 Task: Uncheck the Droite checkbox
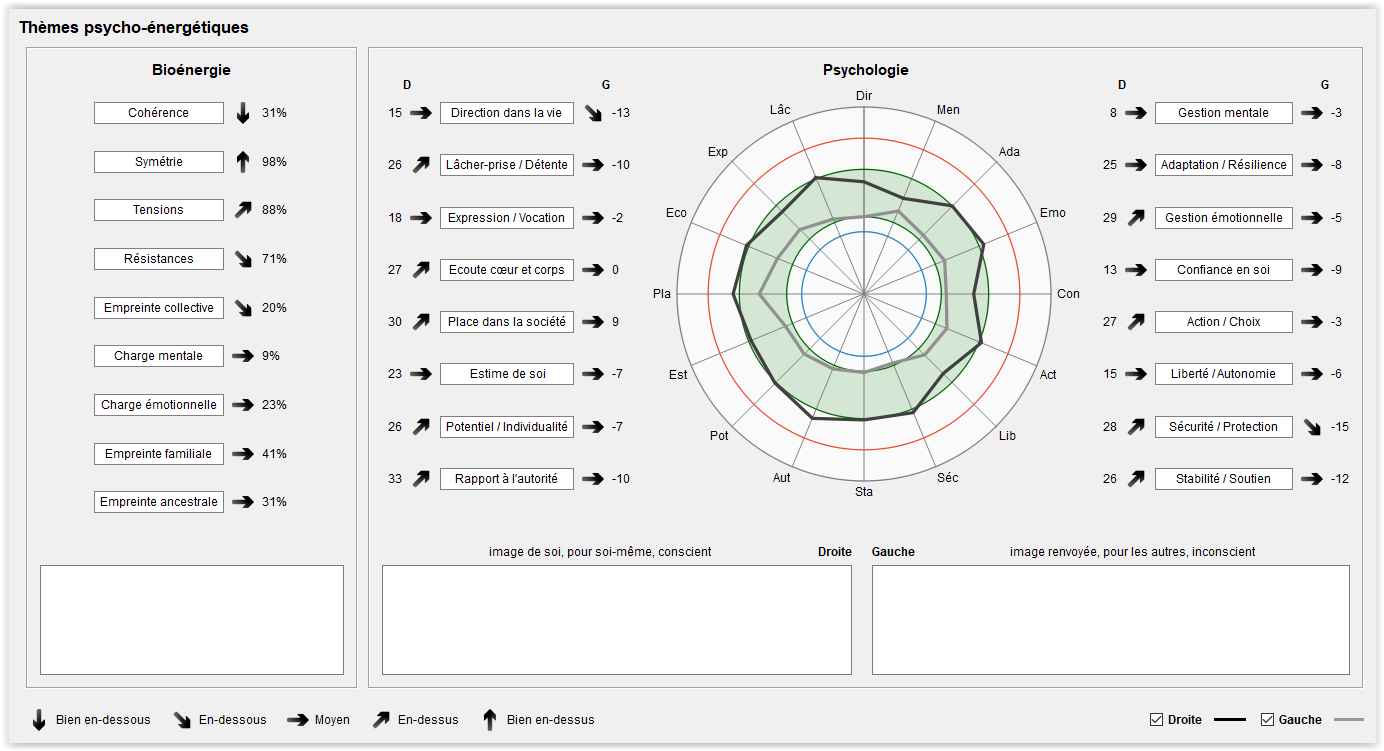(x=1157, y=720)
